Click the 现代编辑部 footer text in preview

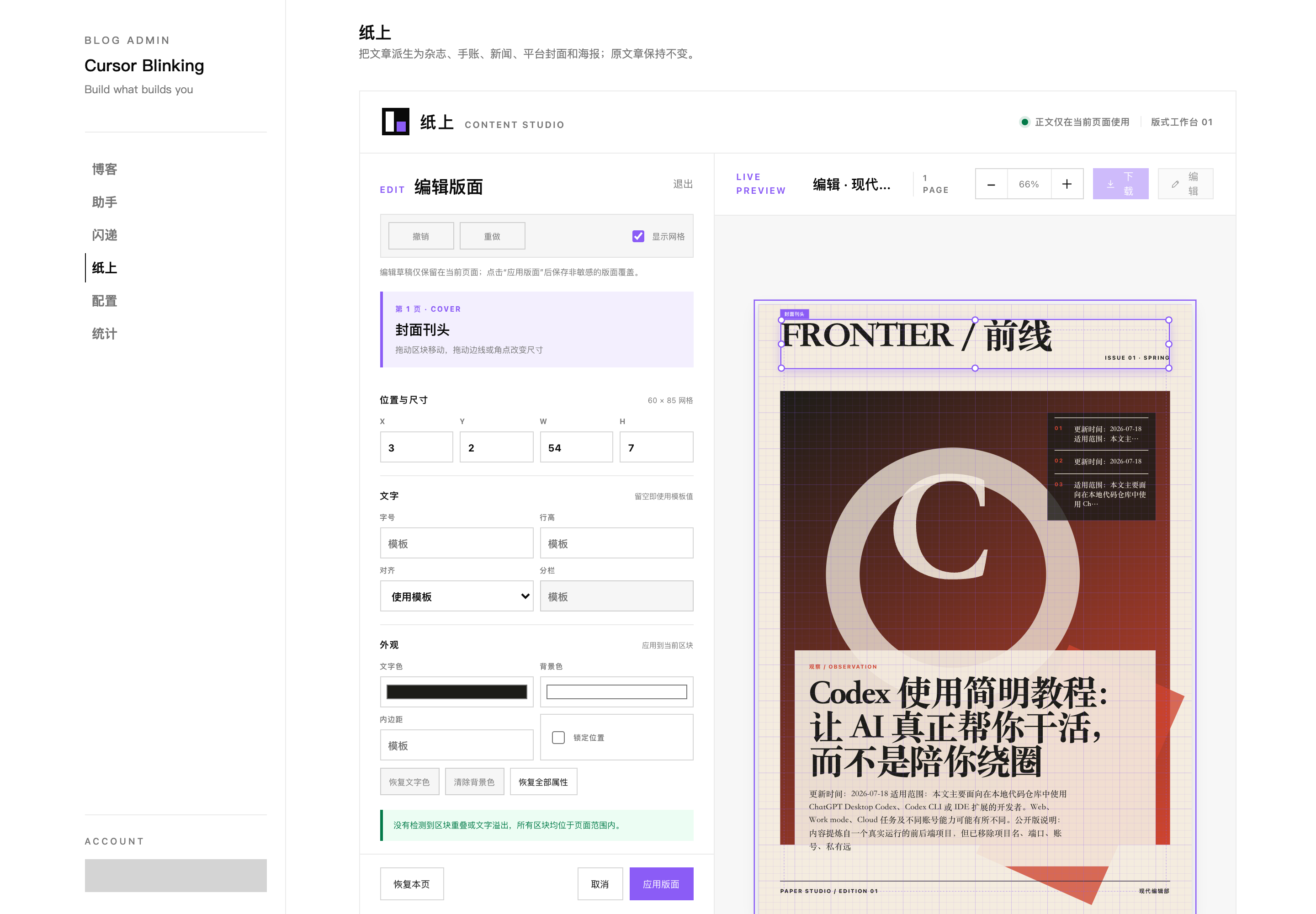1154,891
